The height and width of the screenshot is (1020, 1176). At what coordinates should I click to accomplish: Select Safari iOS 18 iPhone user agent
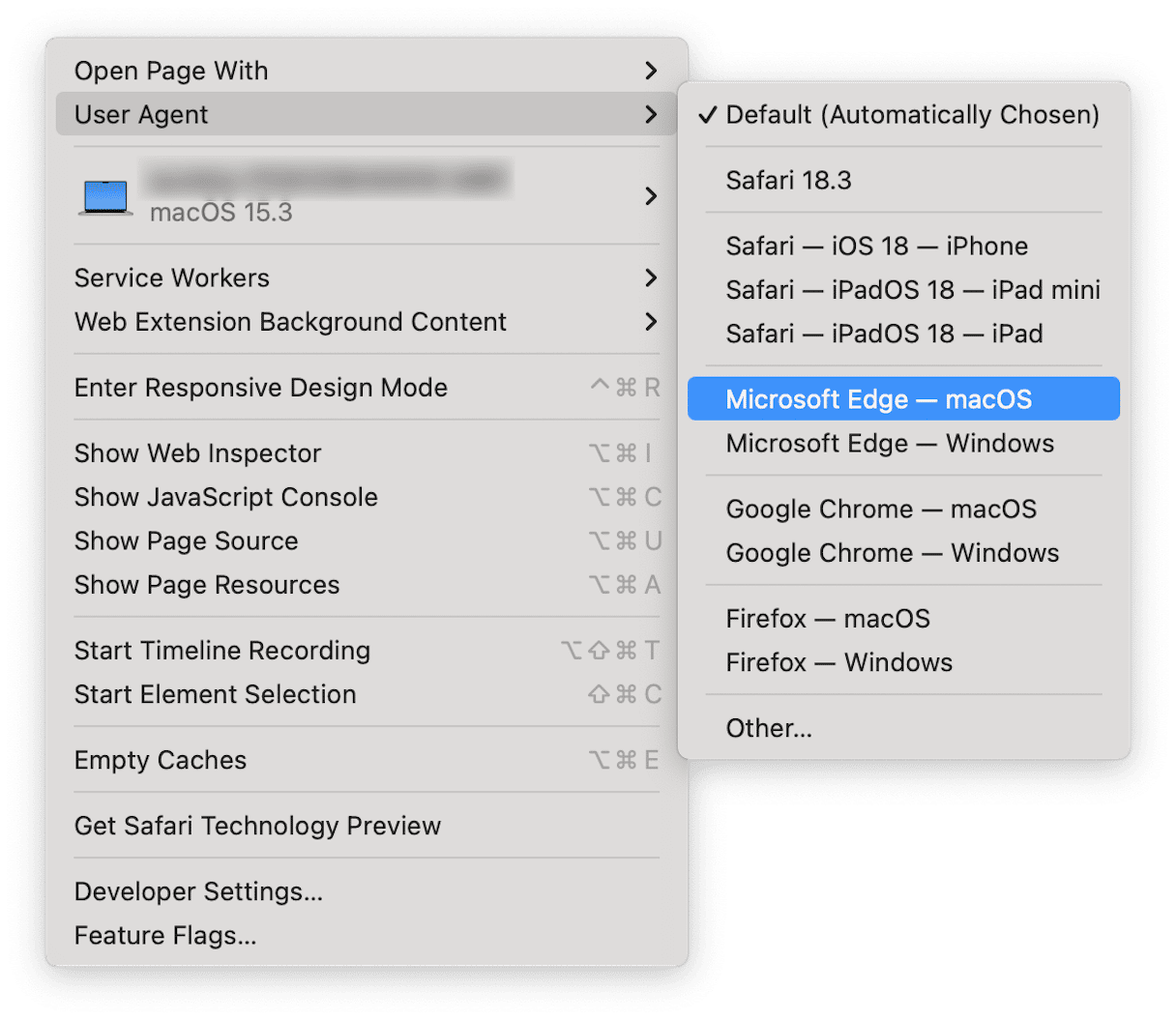click(903, 246)
